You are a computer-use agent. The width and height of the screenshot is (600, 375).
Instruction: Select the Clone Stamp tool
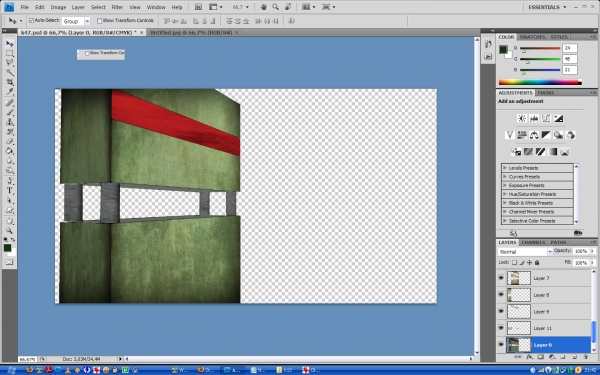click(x=9, y=122)
